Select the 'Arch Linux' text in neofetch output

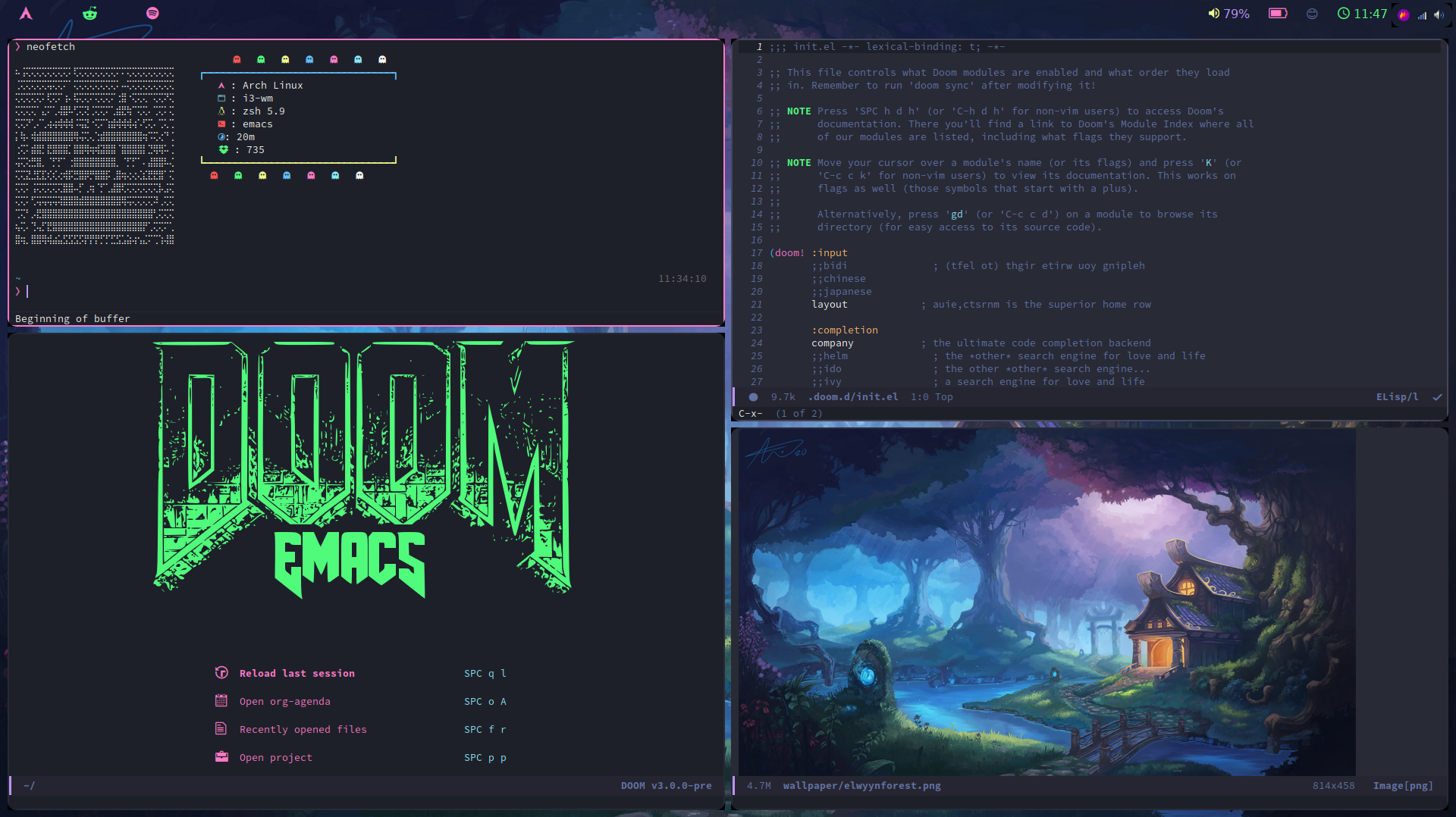[272, 86]
